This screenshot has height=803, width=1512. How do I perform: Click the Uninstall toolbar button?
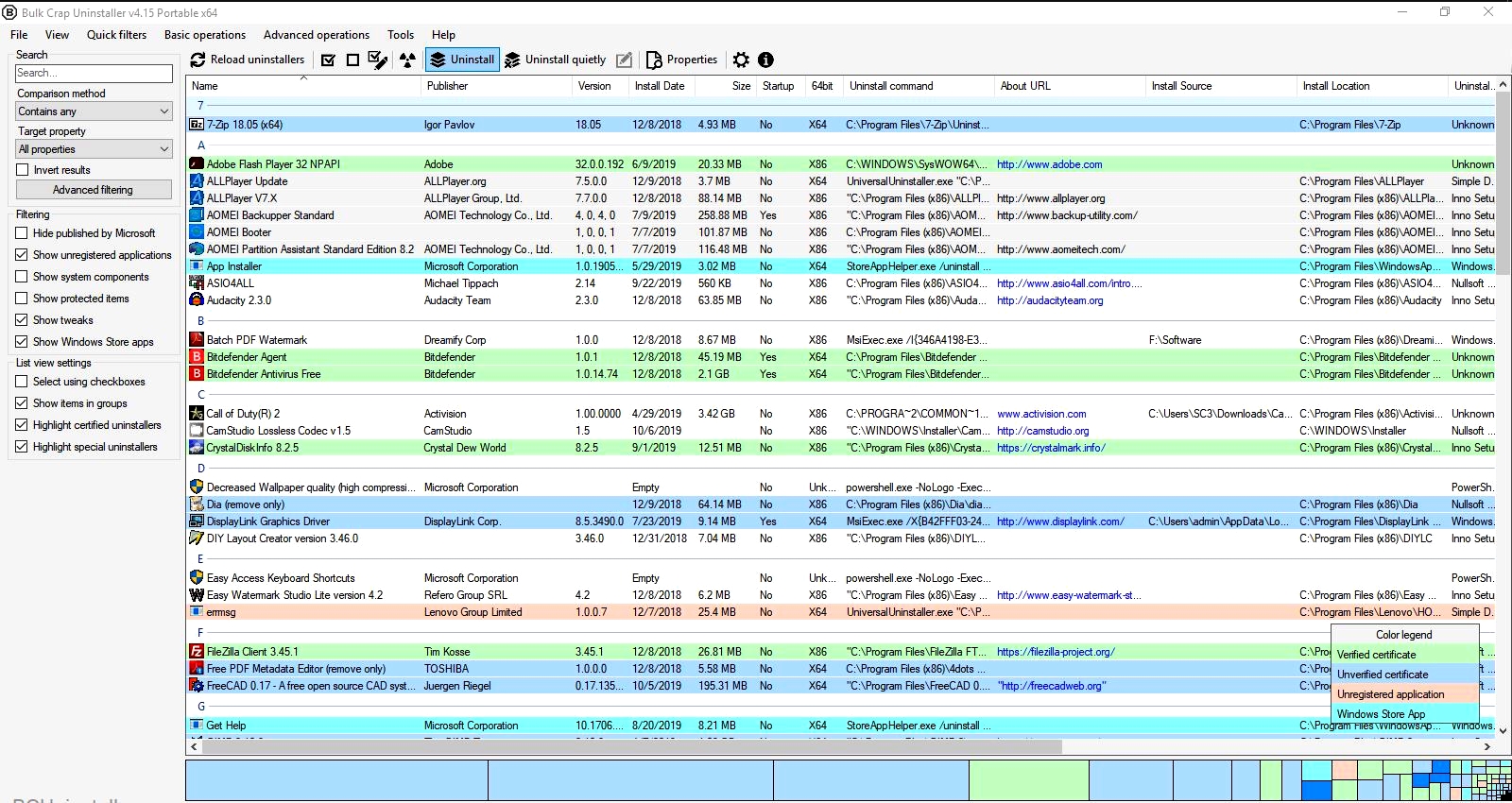pyautogui.click(x=461, y=60)
